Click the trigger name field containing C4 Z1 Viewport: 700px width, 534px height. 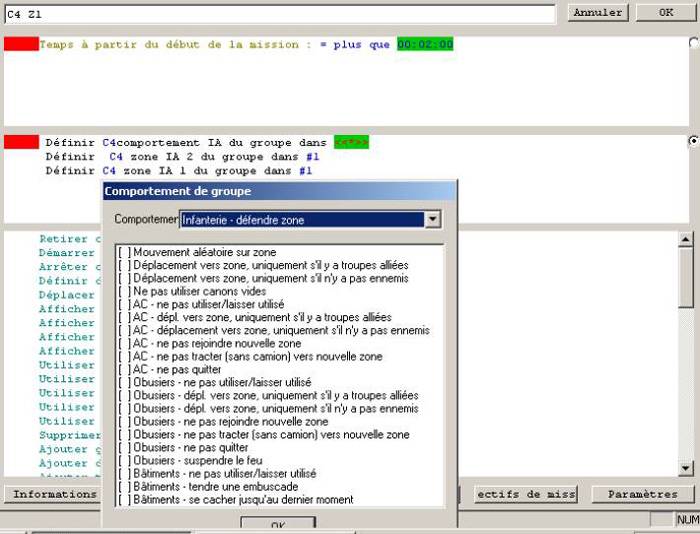279,15
